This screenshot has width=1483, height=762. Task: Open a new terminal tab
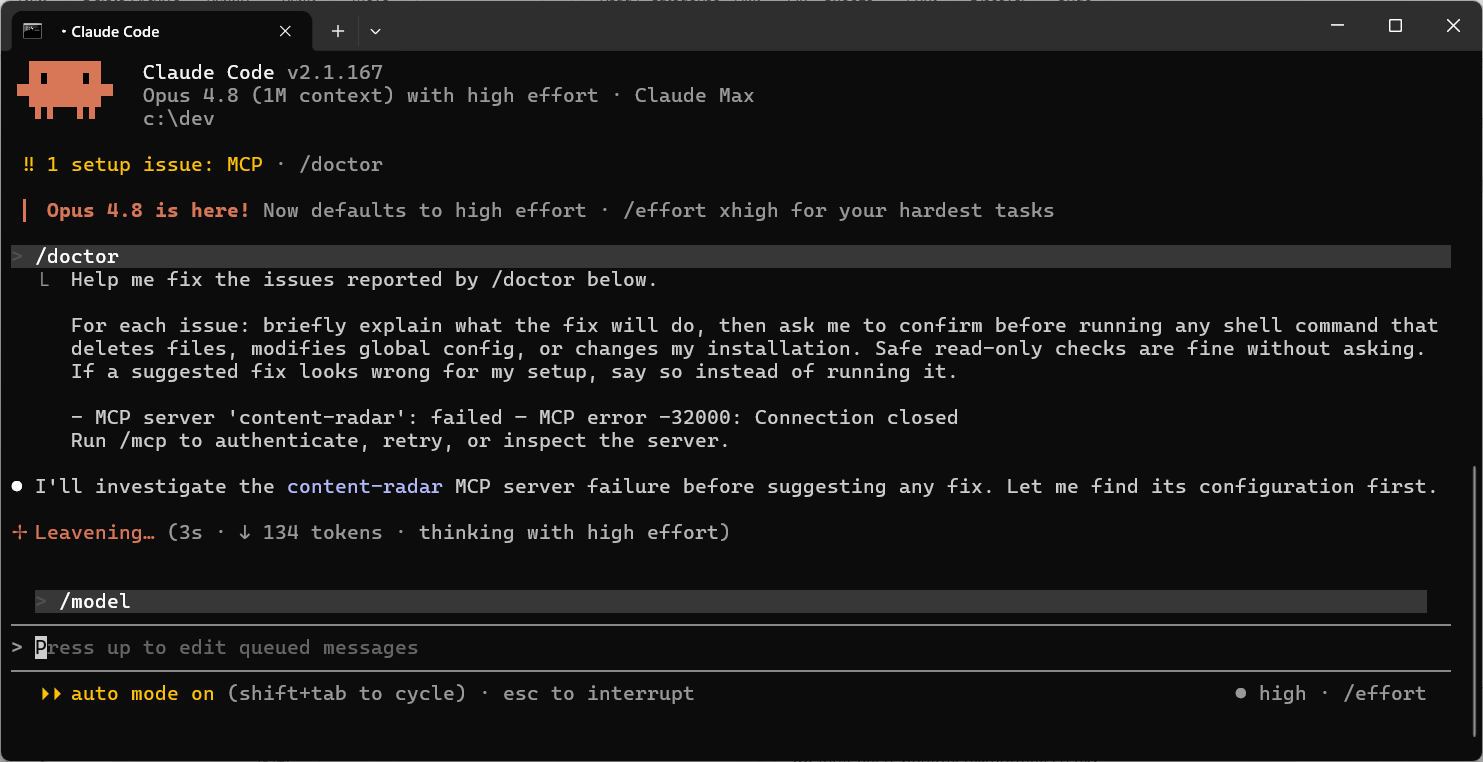click(338, 31)
